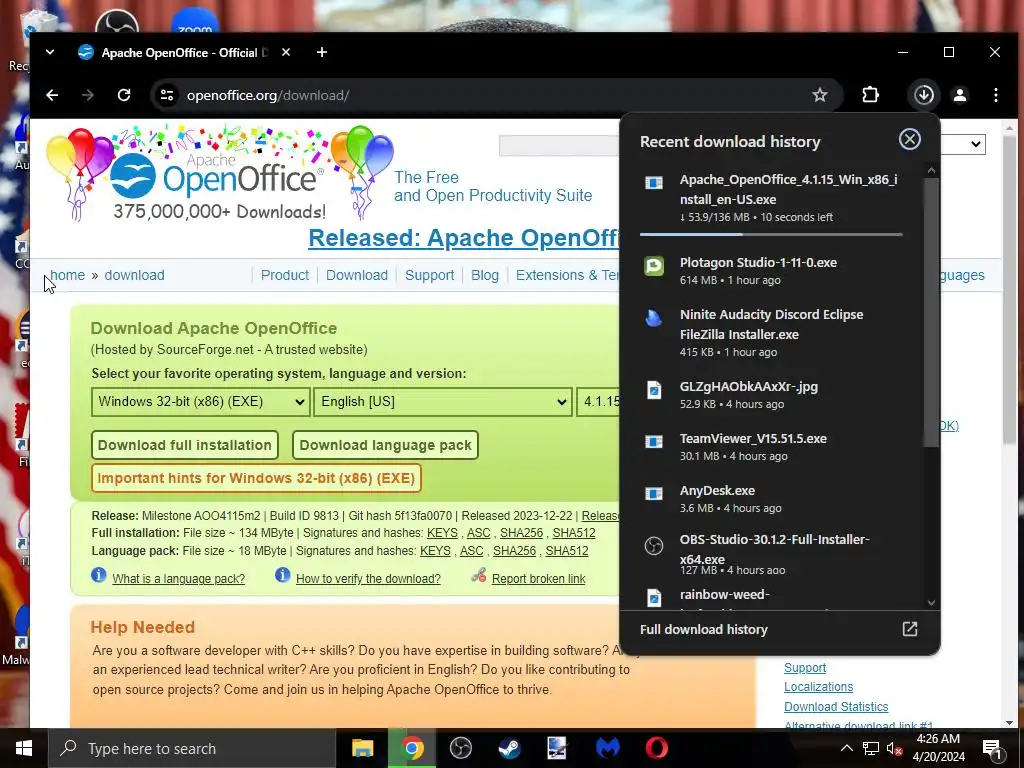This screenshot has height=768, width=1024.
Task: Open the Windows Start menu
Action: click(x=24, y=748)
